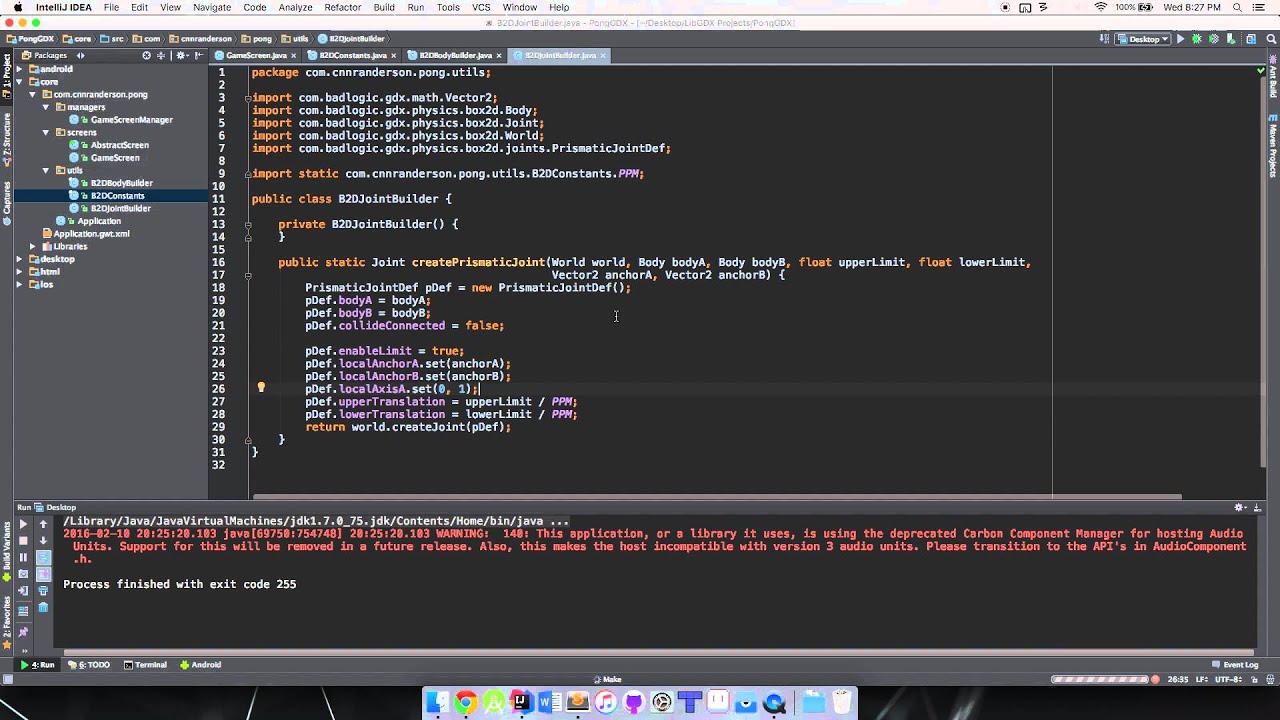Toggle the 1: Project tool window
Viewport: 1280px width, 720px height.
6,78
